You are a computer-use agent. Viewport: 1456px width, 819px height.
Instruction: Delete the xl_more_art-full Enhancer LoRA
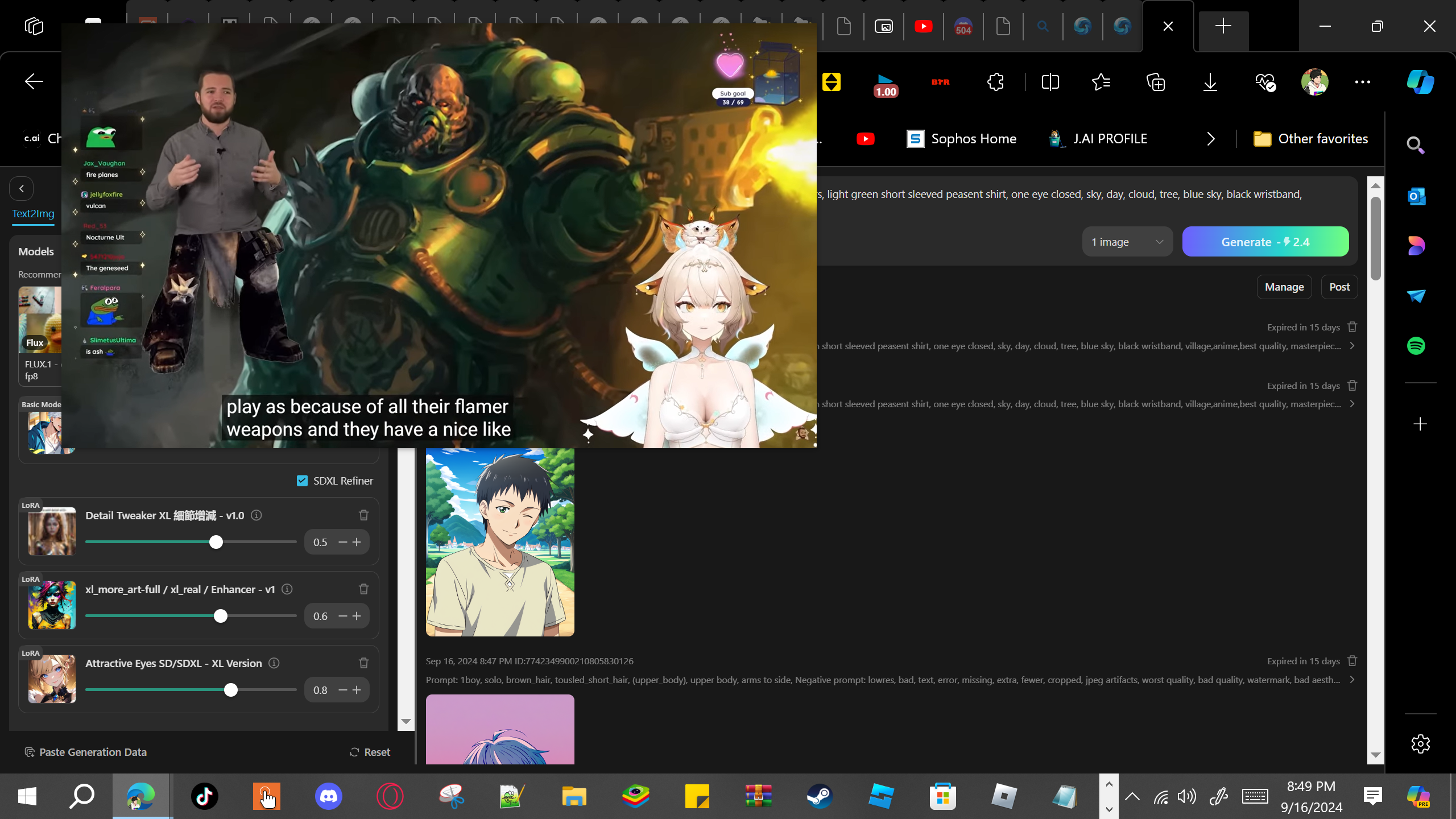[x=364, y=589]
